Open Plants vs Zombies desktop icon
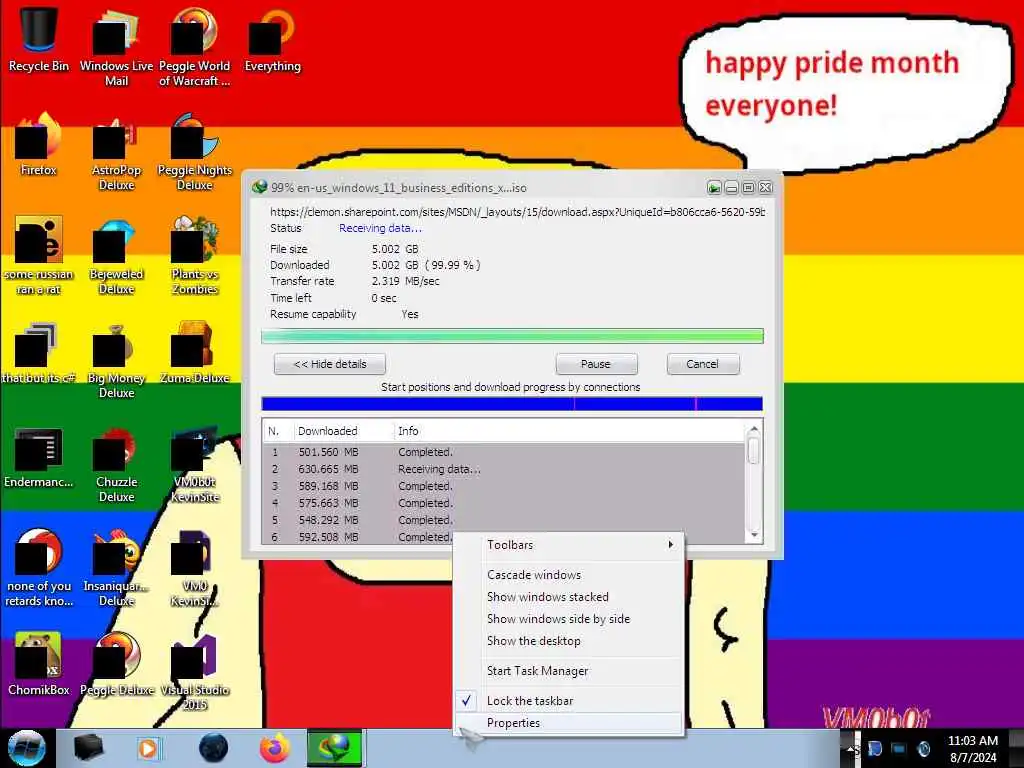The width and height of the screenshot is (1024, 768). [194, 255]
